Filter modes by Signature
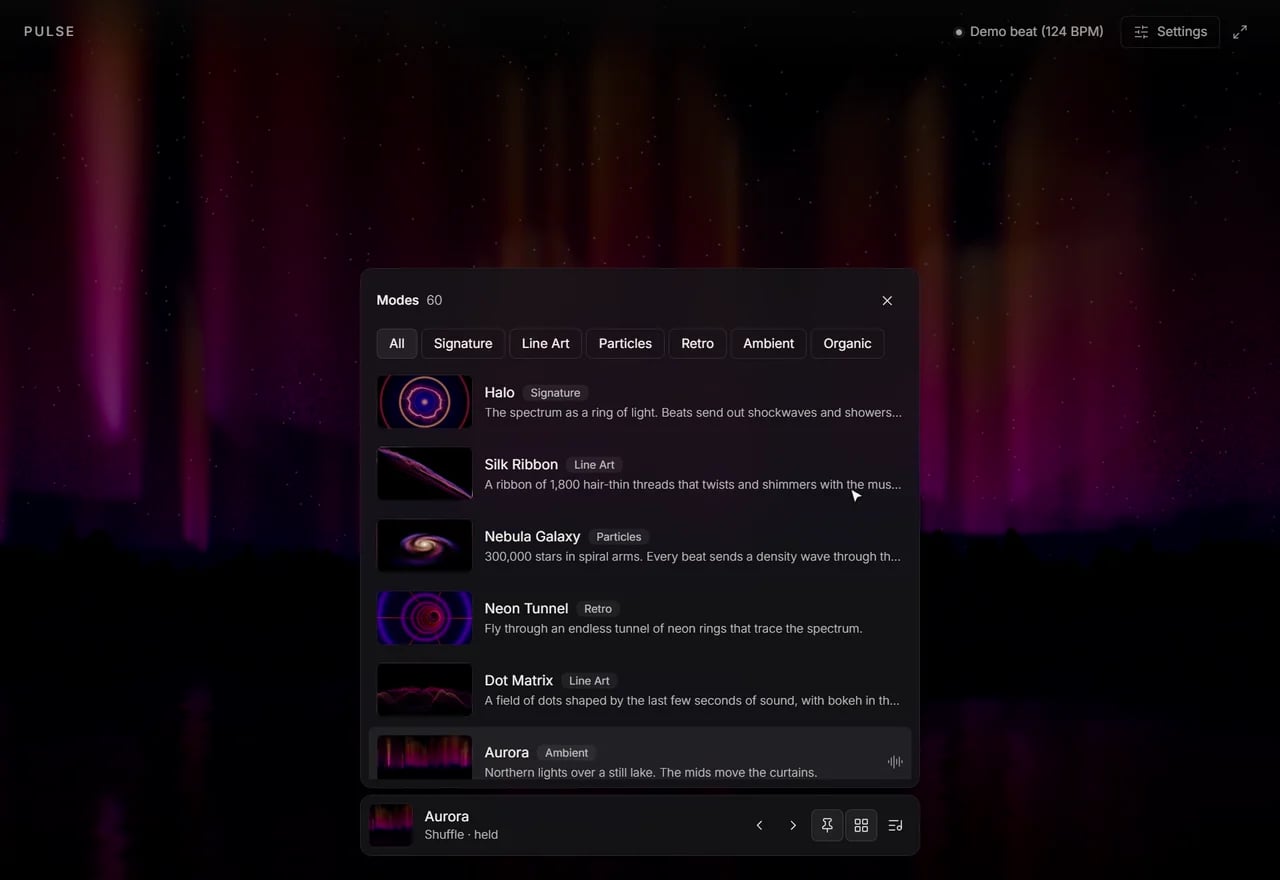The width and height of the screenshot is (1280, 880). click(463, 343)
